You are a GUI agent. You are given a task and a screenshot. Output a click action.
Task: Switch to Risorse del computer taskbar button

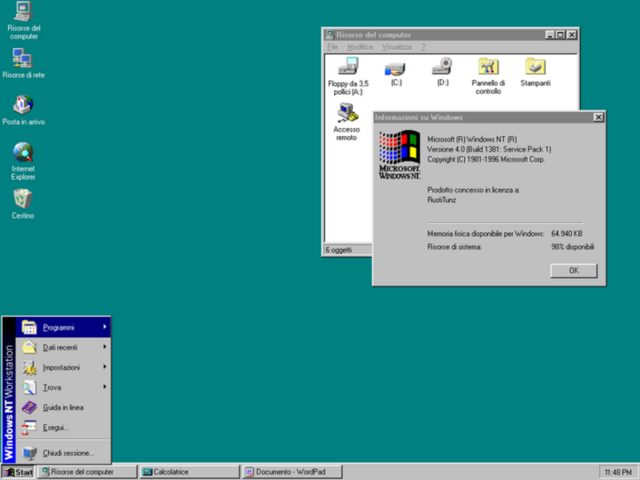click(87, 472)
